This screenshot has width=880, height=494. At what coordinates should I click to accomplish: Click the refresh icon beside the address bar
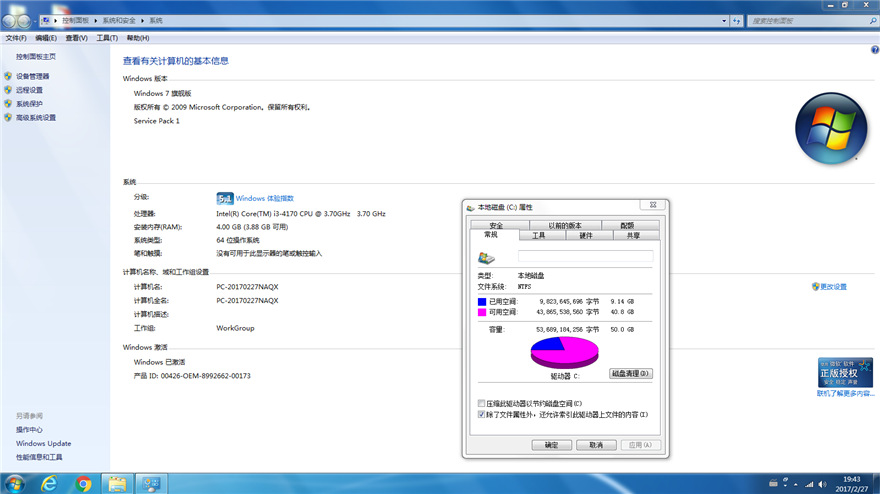(x=737, y=21)
